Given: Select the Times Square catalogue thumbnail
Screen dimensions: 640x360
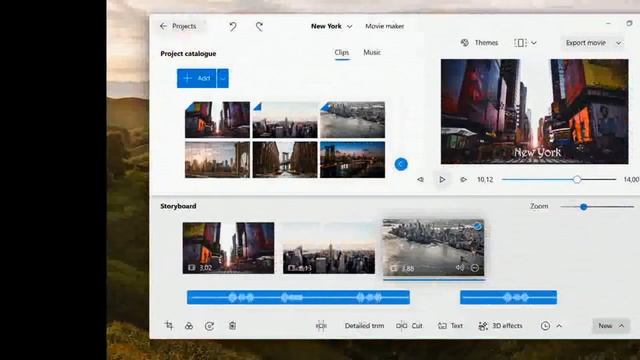Looking at the screenshot, I should pos(217,120).
